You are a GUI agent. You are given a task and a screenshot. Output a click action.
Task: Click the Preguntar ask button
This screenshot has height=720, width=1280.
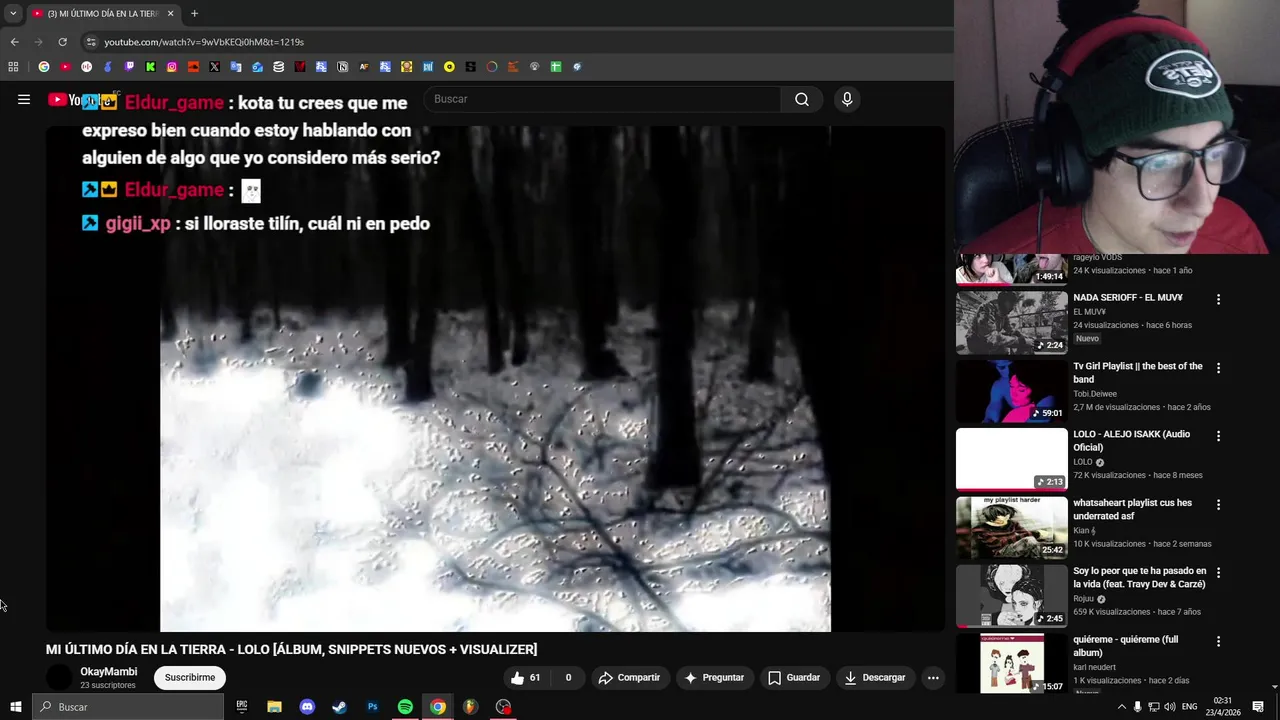tap(713, 677)
